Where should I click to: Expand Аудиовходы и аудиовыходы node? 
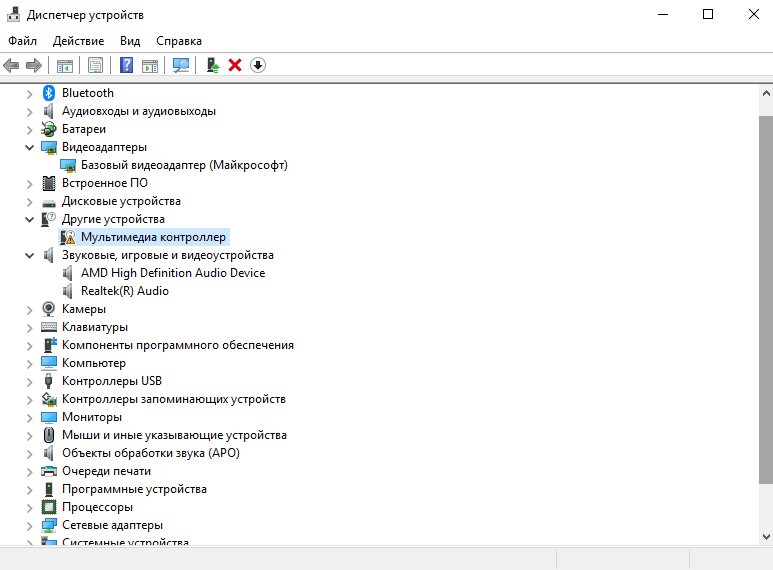click(x=30, y=111)
